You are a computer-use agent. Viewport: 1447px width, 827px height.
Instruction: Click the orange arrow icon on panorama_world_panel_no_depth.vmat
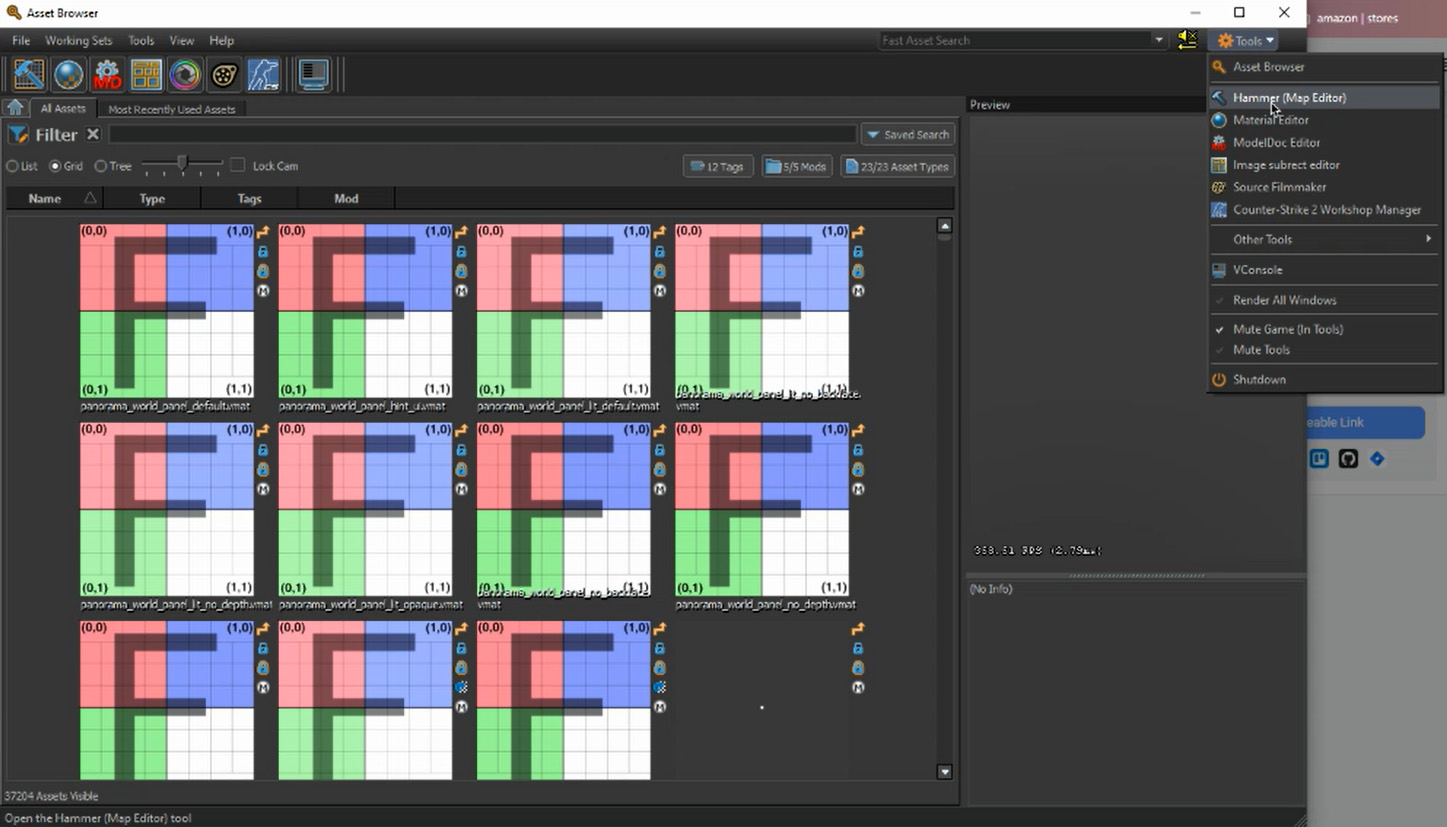pos(858,430)
